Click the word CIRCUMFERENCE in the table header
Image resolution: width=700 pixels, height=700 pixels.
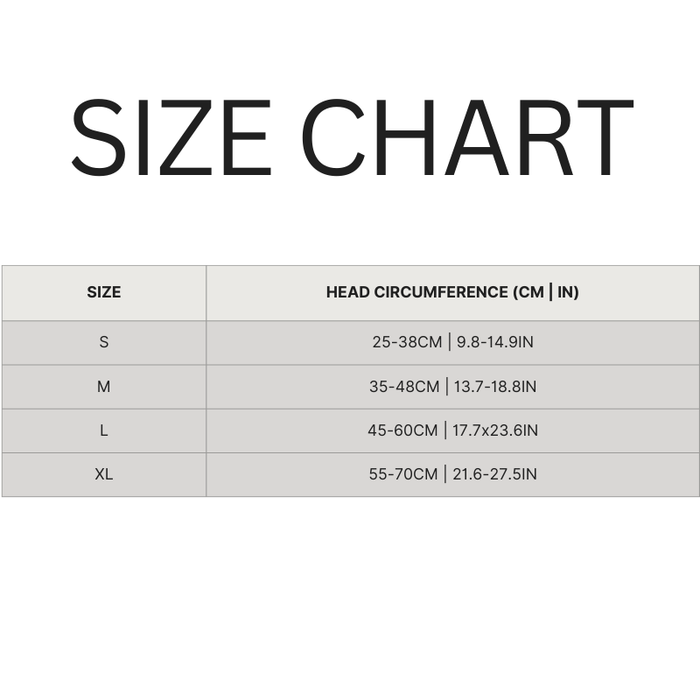439,293
